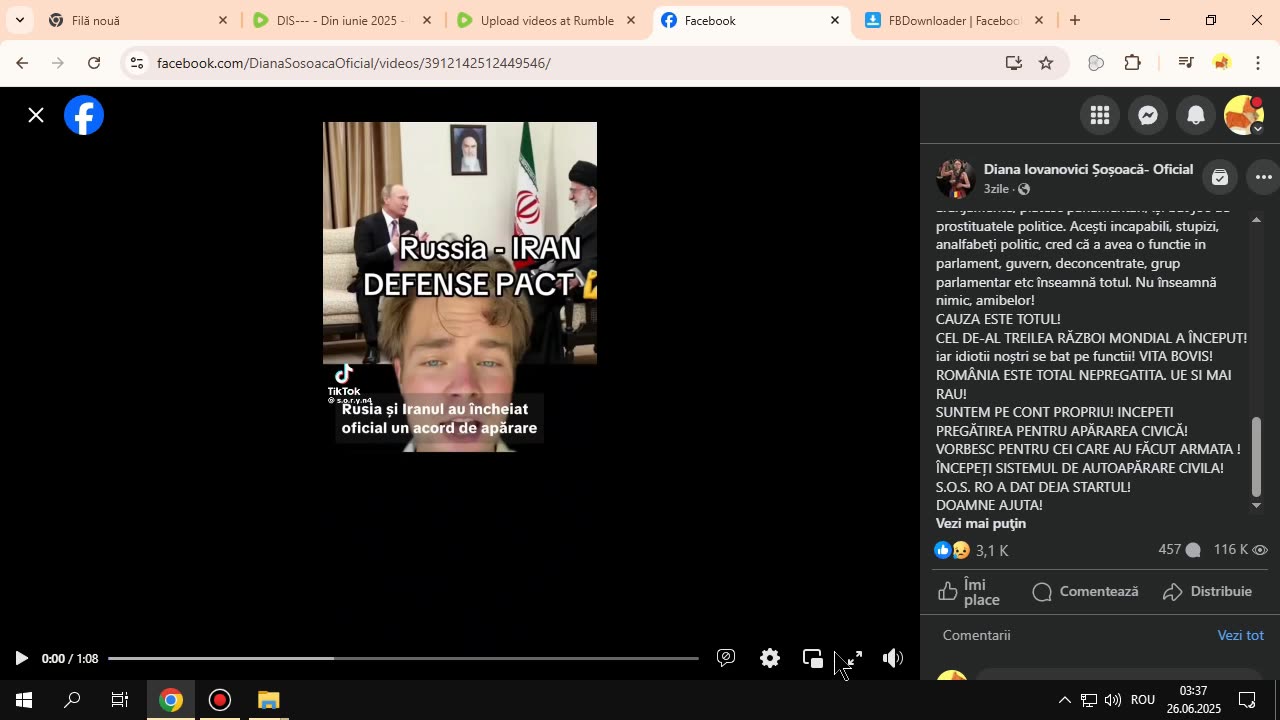Switch to the 'DIS--- - Din iunie 2025' tab
This screenshot has height=720, width=1280.
click(x=342, y=20)
